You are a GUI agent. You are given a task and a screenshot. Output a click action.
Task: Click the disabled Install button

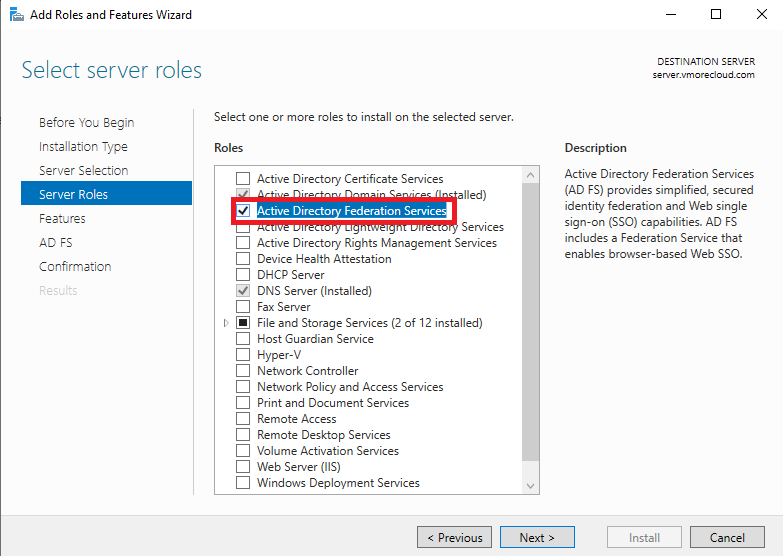click(644, 537)
